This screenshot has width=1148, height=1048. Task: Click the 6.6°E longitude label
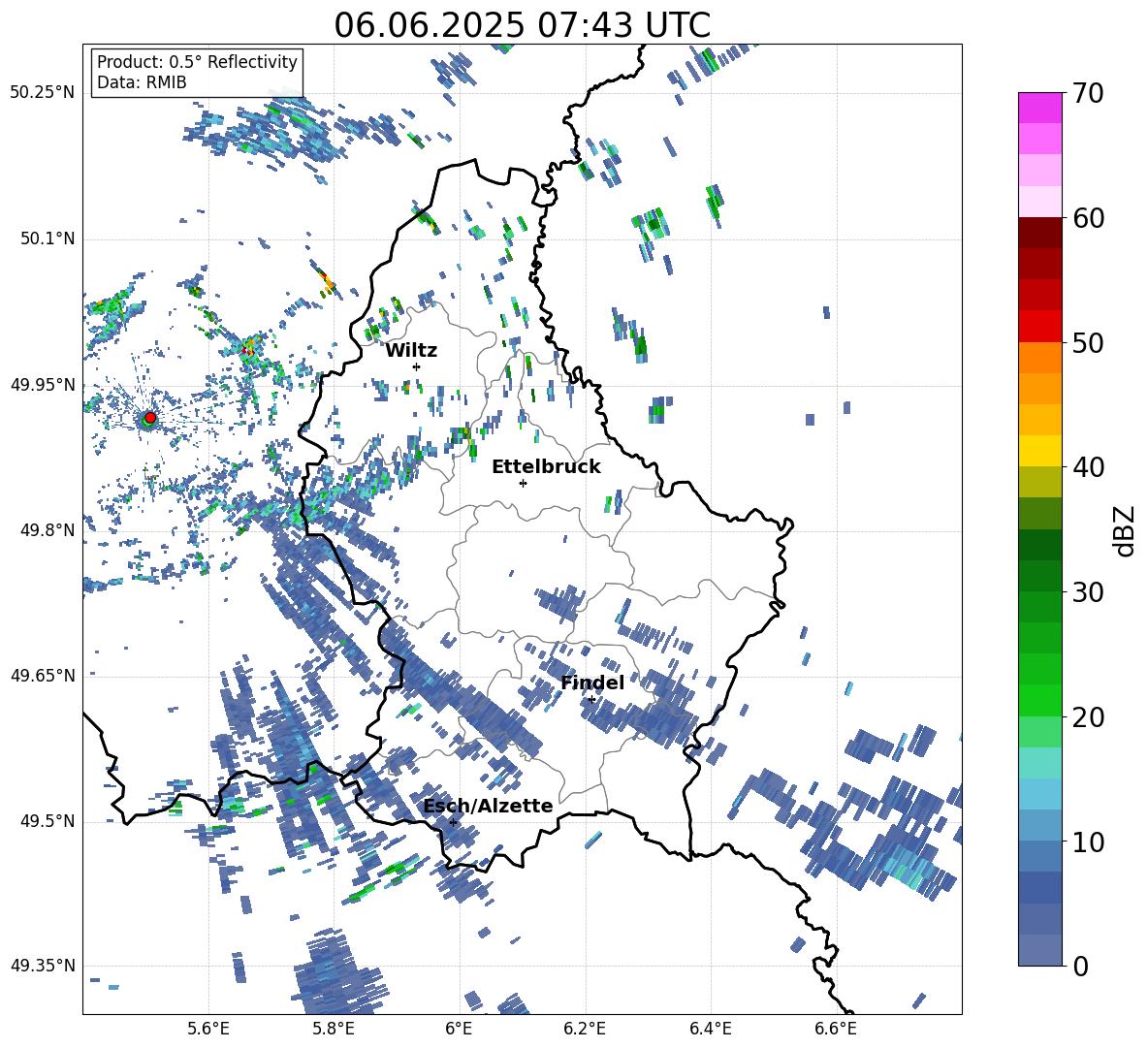pyautogui.click(x=836, y=1029)
